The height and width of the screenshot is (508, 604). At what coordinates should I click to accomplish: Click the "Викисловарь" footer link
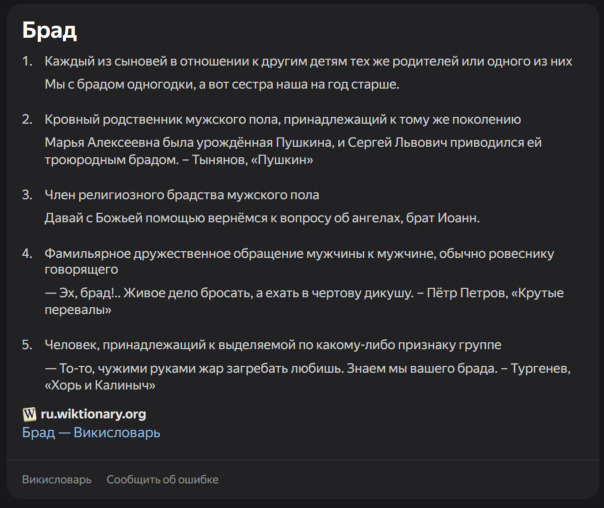(56, 480)
